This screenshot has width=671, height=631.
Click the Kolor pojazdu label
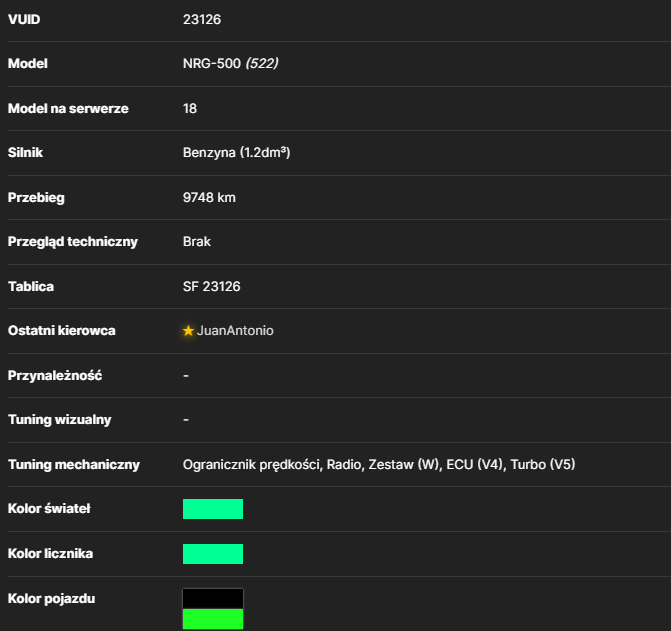(51, 598)
